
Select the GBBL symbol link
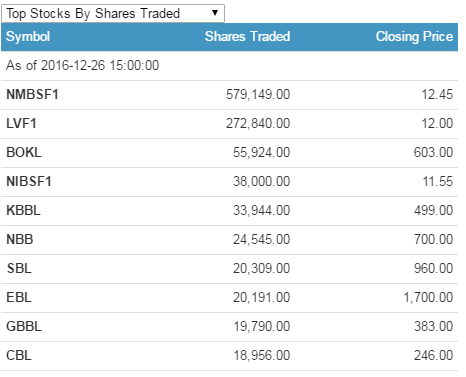point(24,326)
